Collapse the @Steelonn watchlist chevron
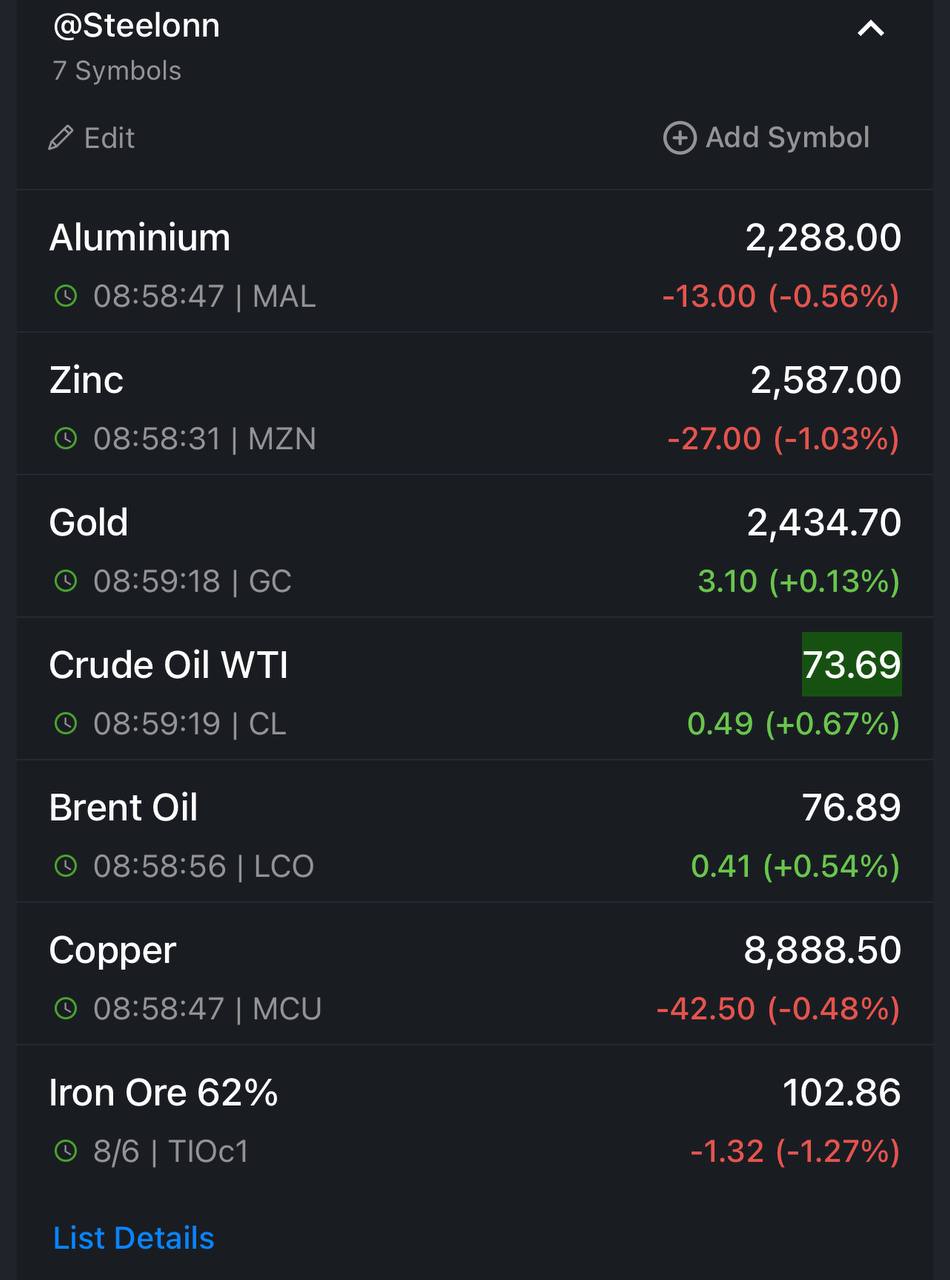Image resolution: width=950 pixels, height=1280 pixels. pos(871,29)
